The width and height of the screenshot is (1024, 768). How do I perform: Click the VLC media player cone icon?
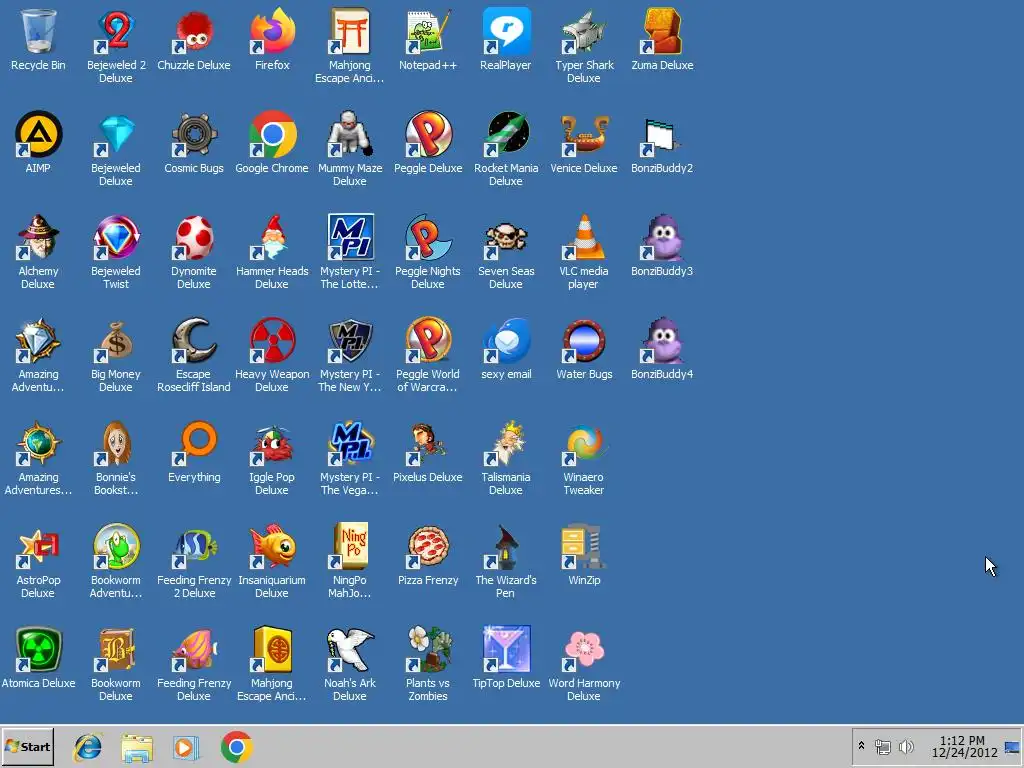(x=584, y=237)
